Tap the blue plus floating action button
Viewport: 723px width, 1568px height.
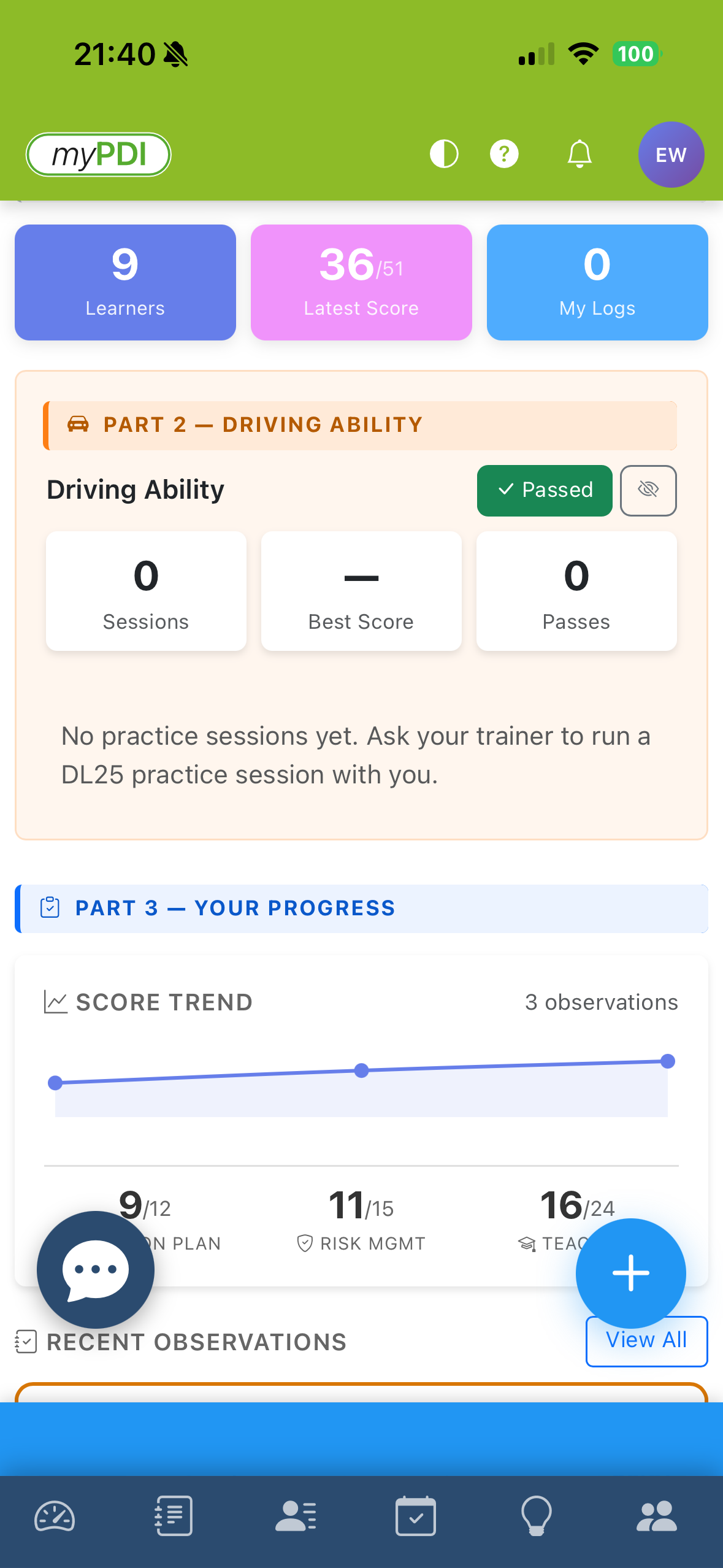click(630, 1273)
